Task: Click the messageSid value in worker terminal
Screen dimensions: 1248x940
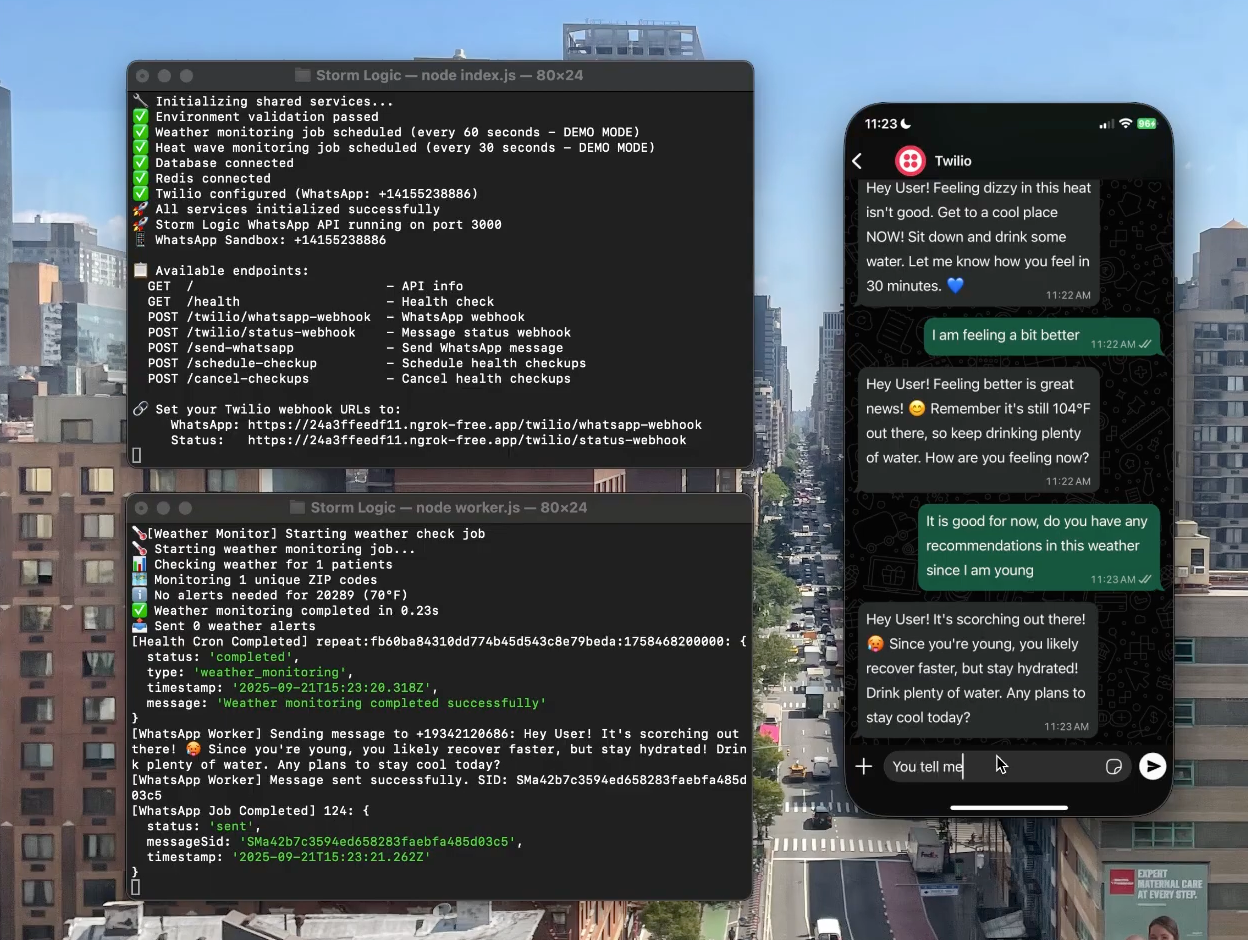Action: point(377,842)
